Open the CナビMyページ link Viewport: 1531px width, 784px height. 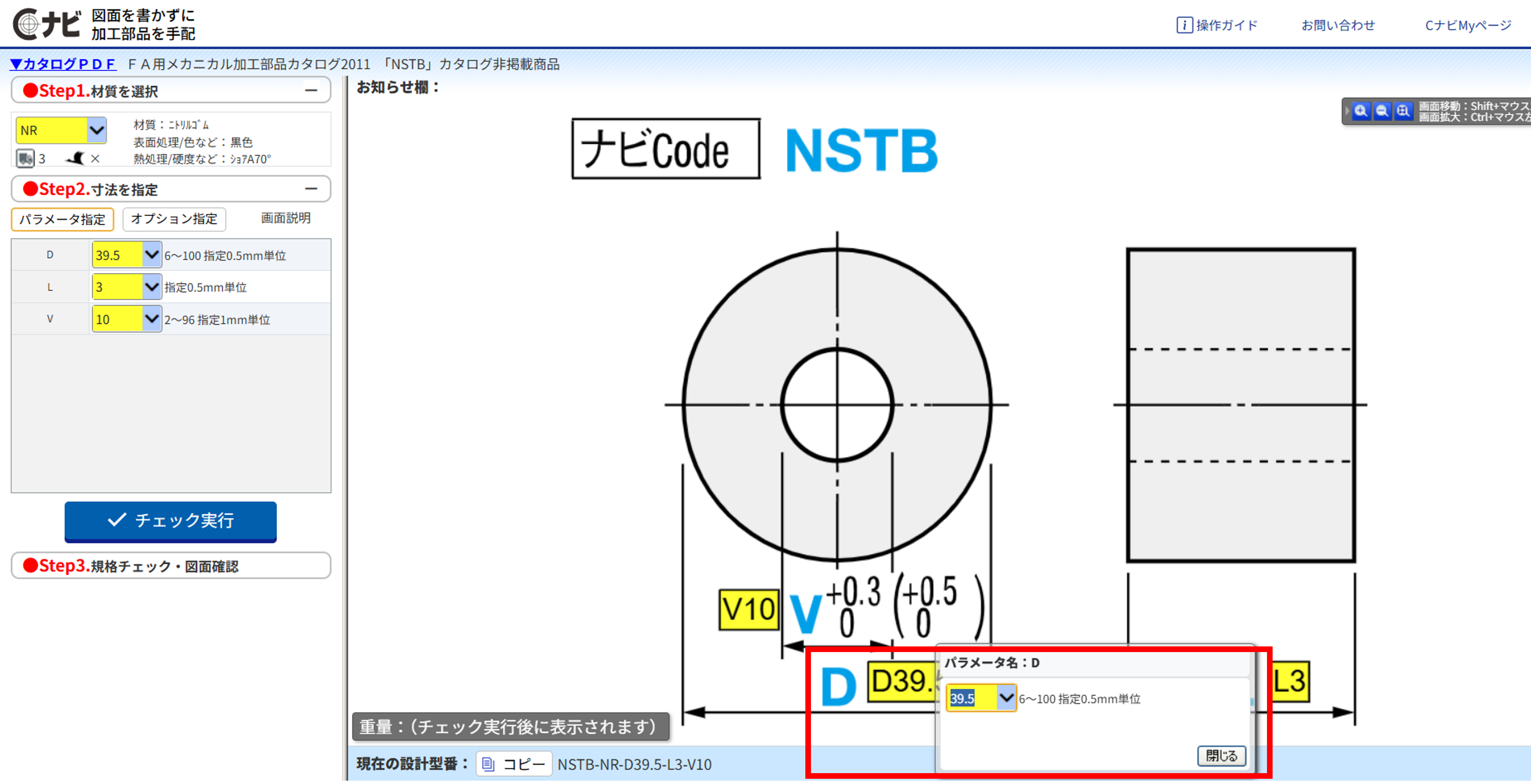[x=1468, y=25]
